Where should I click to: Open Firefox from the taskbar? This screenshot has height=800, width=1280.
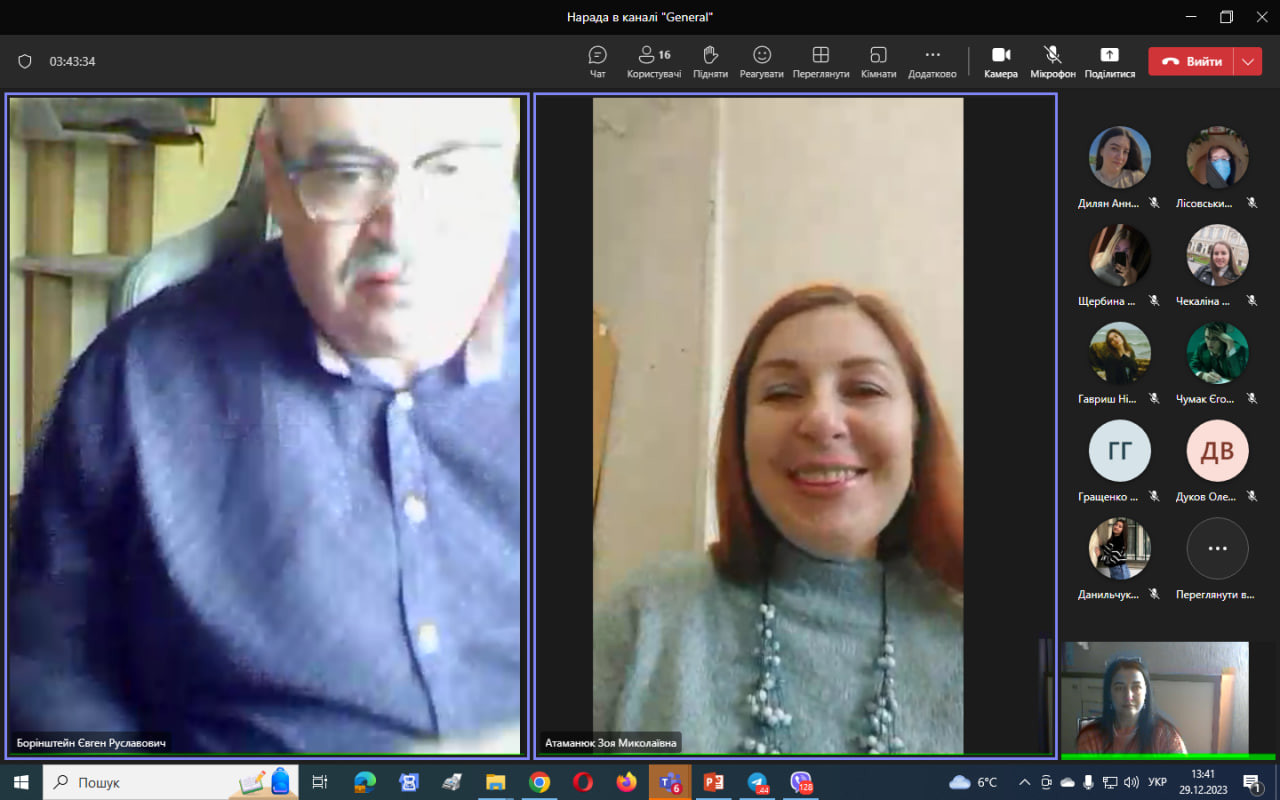[627, 782]
